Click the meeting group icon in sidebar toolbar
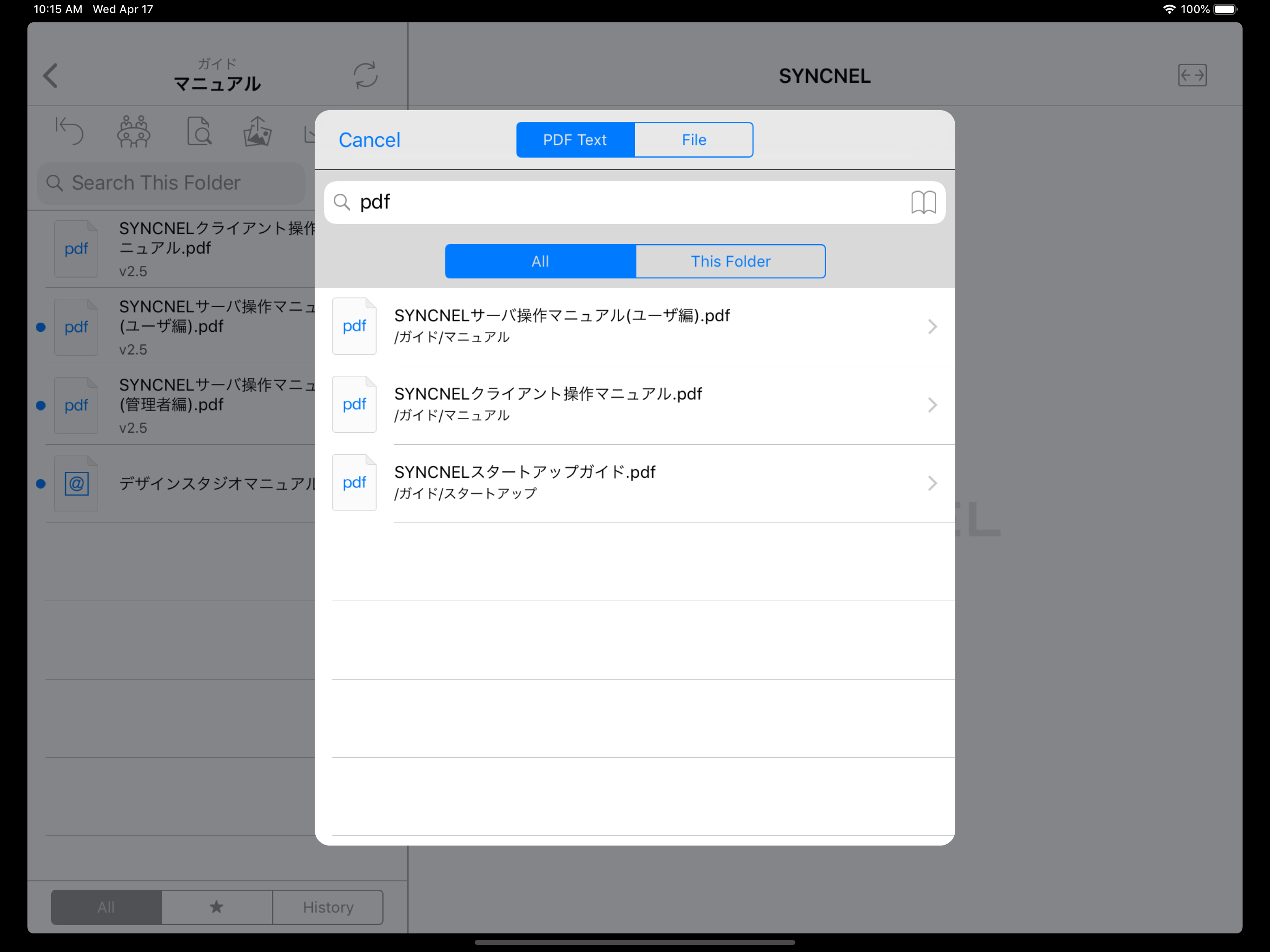1270x952 pixels. (134, 132)
